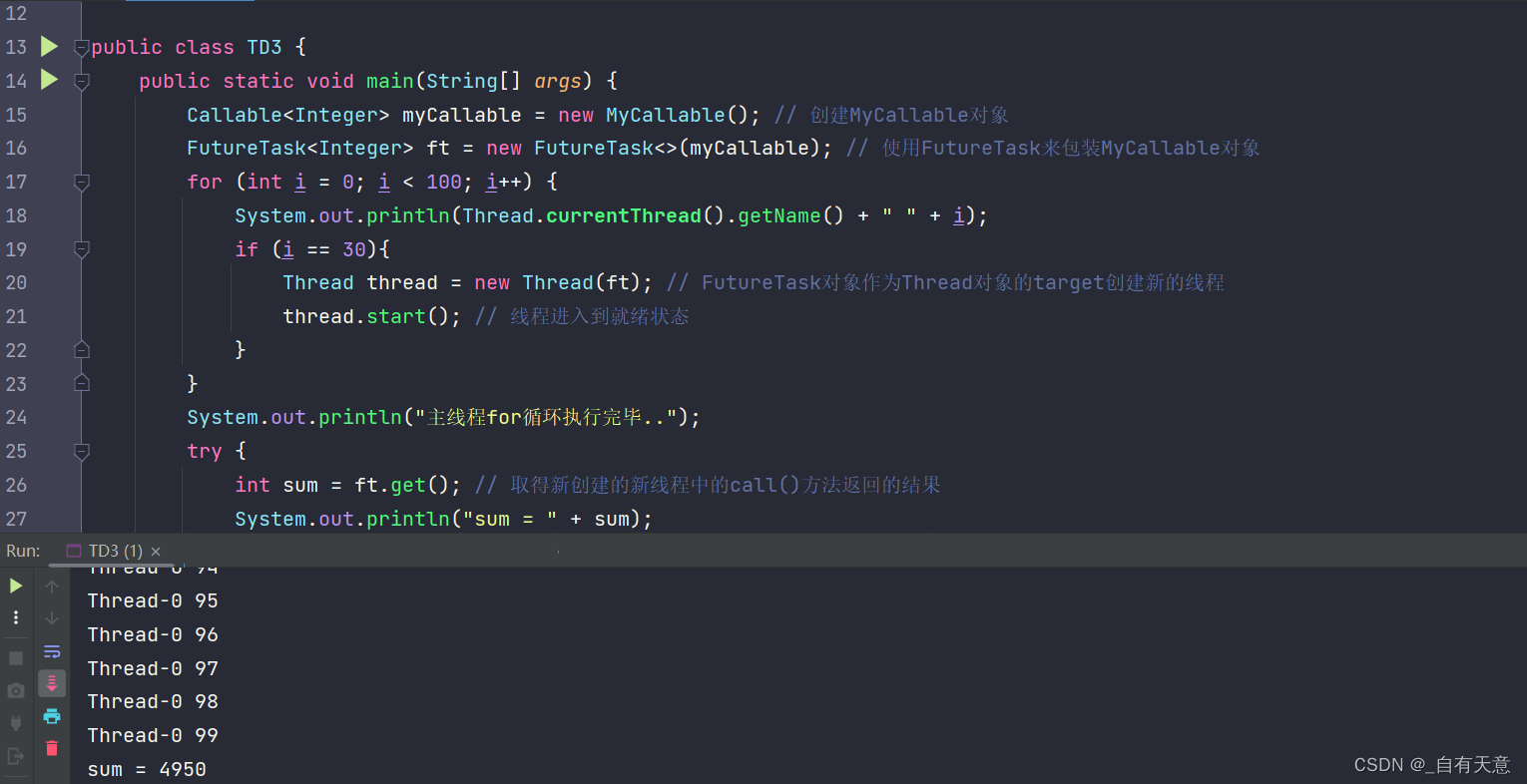Click run gutter icon beside class TD3

[x=49, y=46]
